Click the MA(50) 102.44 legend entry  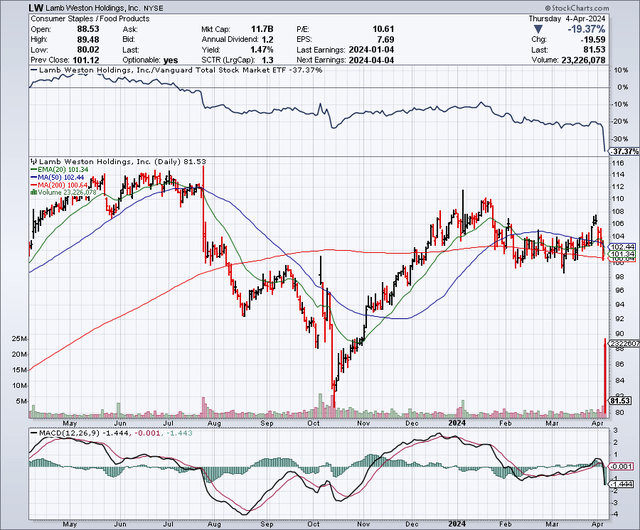(x=57, y=177)
